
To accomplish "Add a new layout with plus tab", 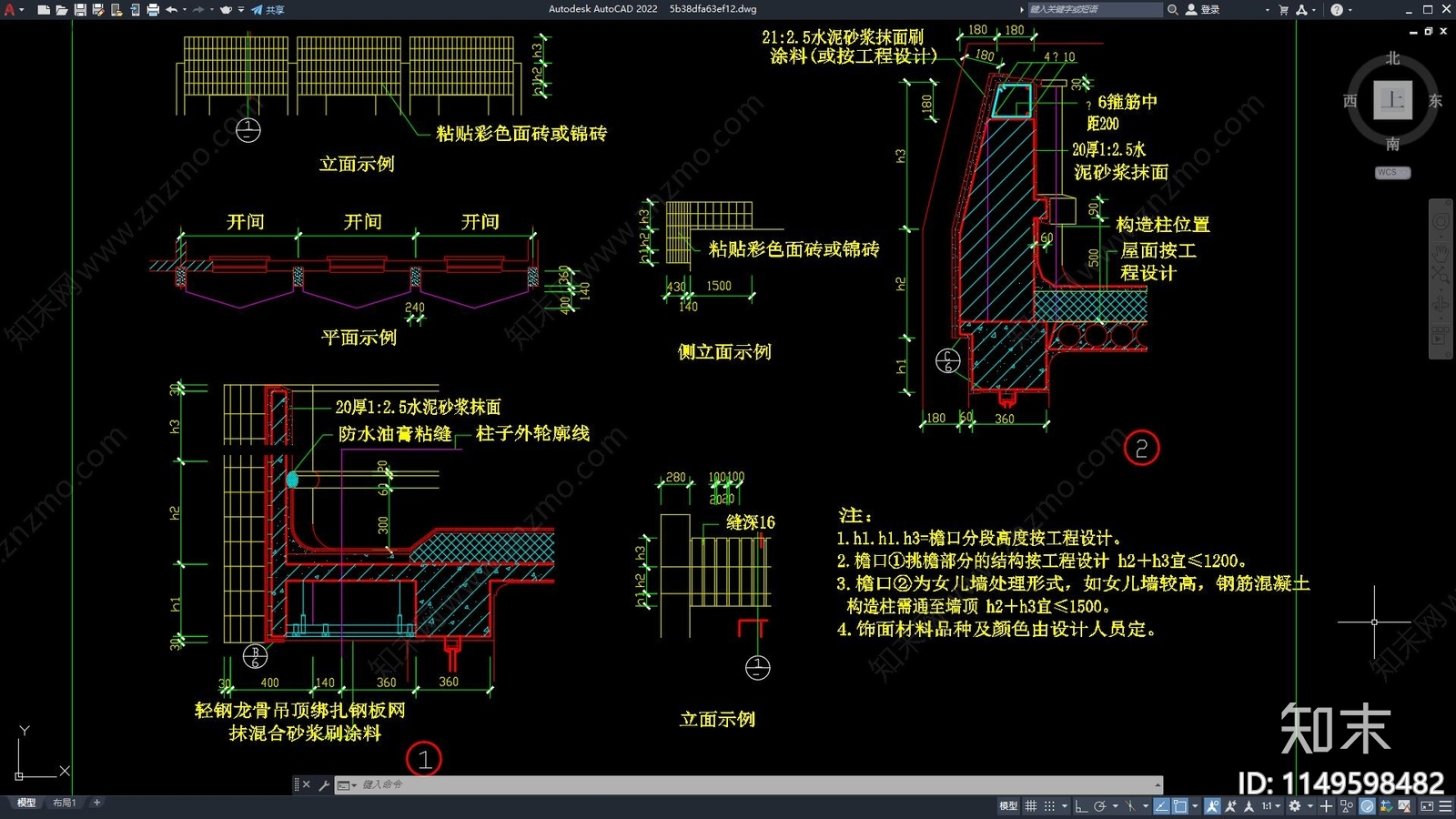I will coord(96,803).
